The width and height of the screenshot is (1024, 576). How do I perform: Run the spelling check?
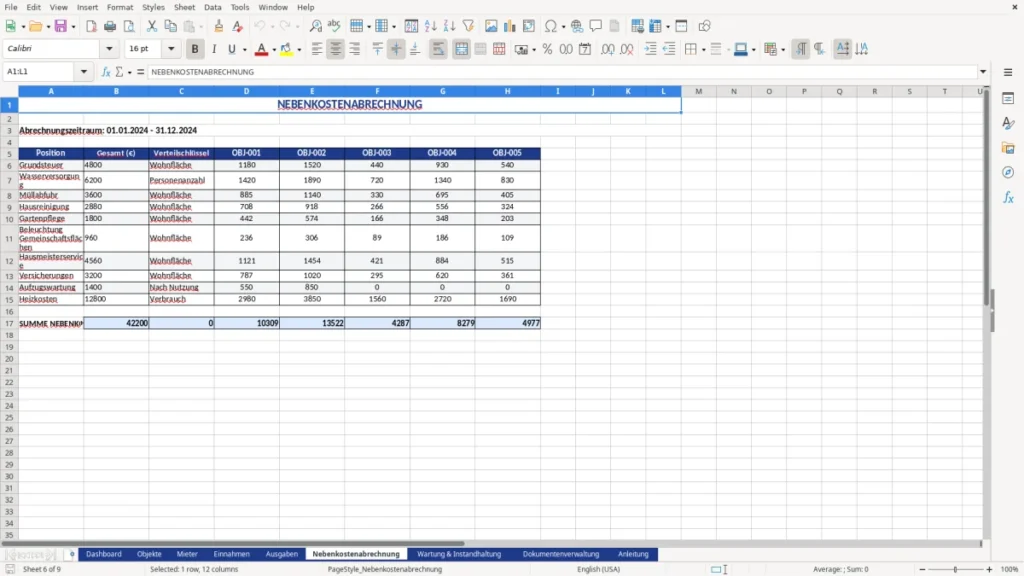(334, 26)
